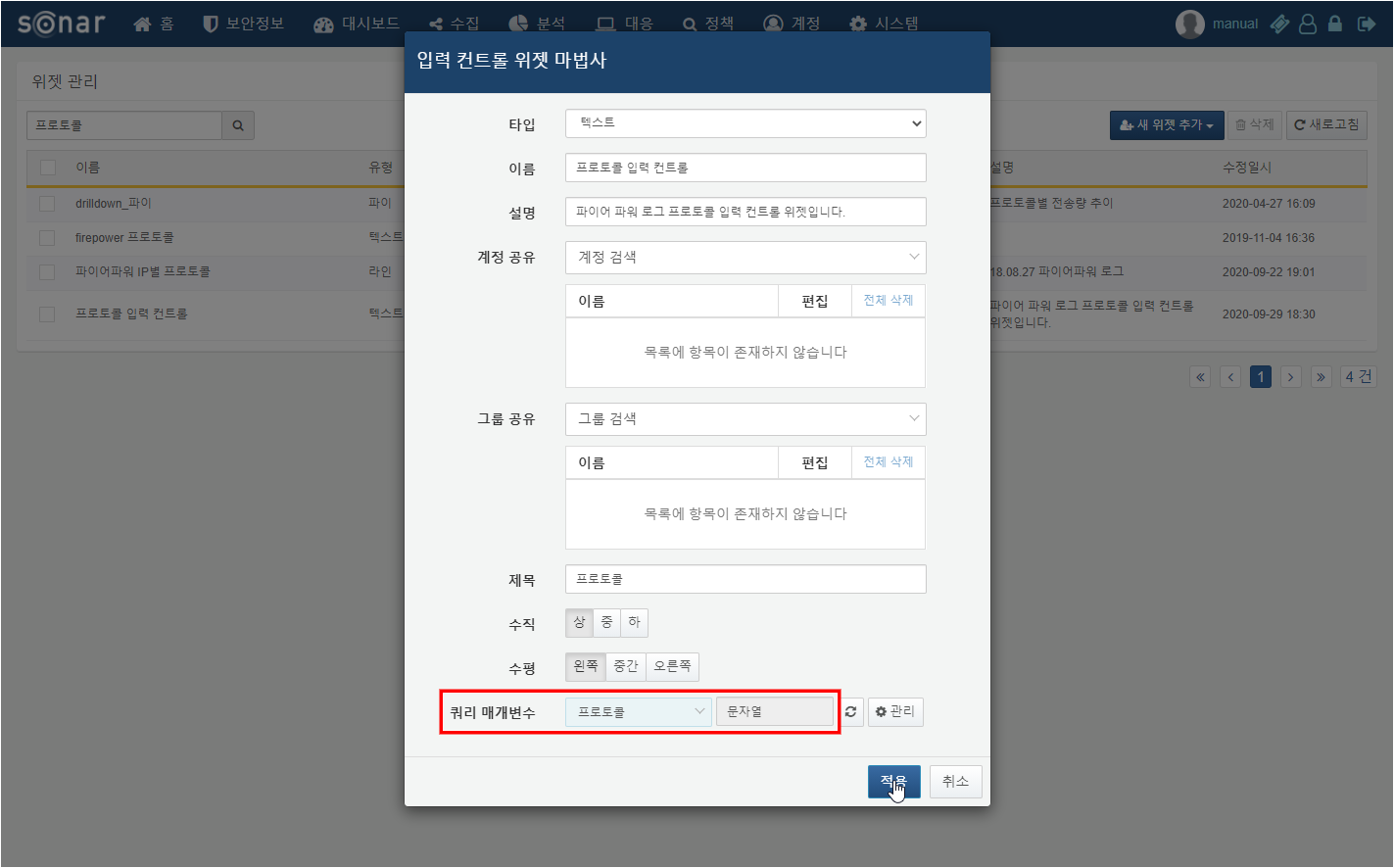Click the refresh icon next to 문자열
Image resolution: width=1394 pixels, height=868 pixels.
(x=850, y=712)
